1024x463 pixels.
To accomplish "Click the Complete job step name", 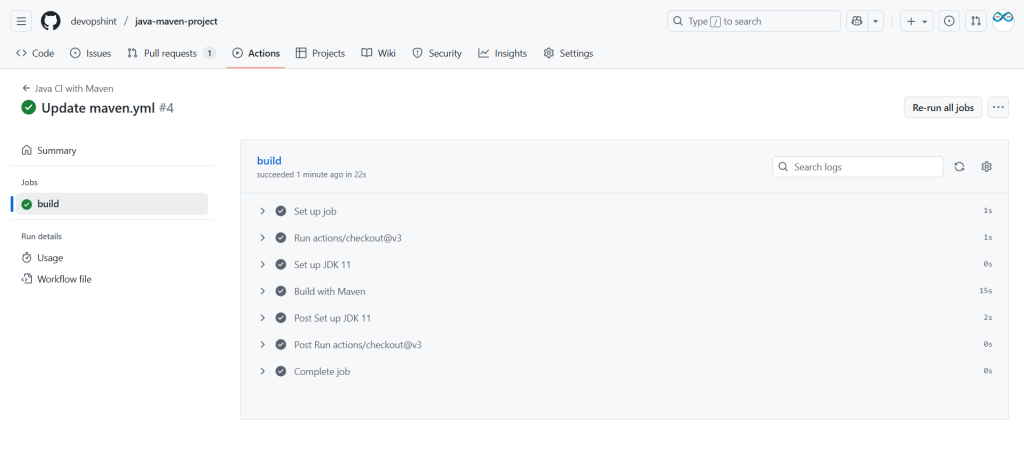I will coord(322,371).
